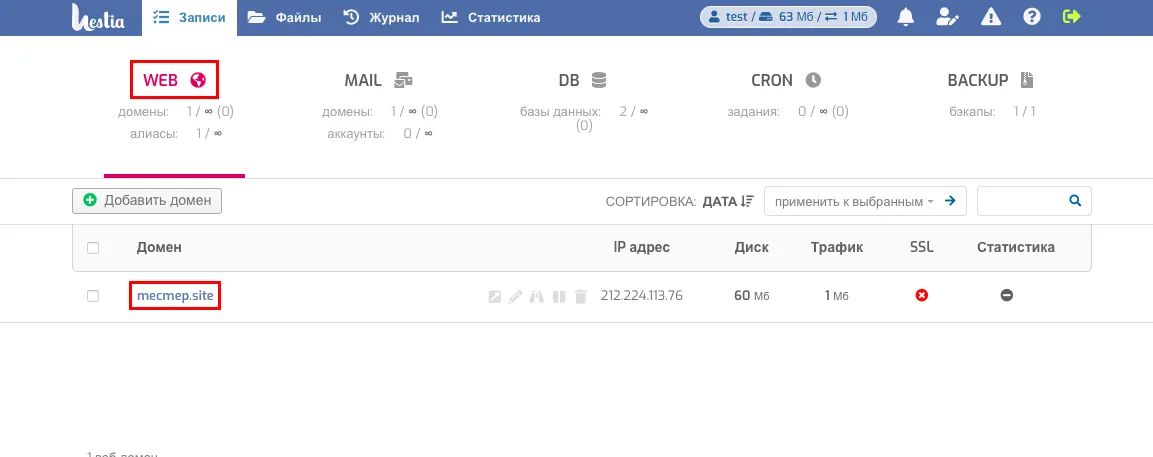Click the 1 Мб traffic value
Viewport: 1153px width, 457px height.
[x=837, y=296]
